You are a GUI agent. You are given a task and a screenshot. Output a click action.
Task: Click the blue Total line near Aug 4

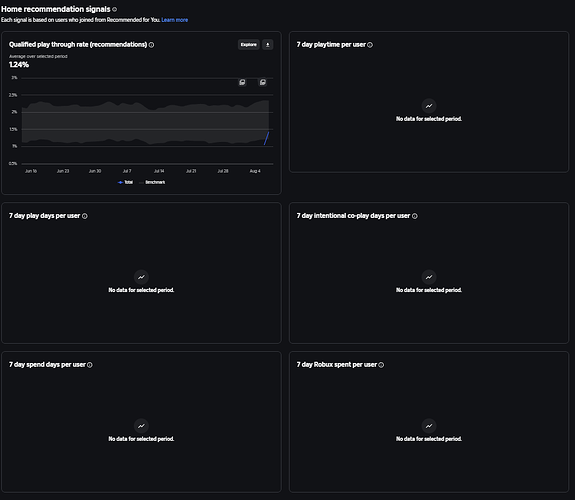tap(267, 138)
